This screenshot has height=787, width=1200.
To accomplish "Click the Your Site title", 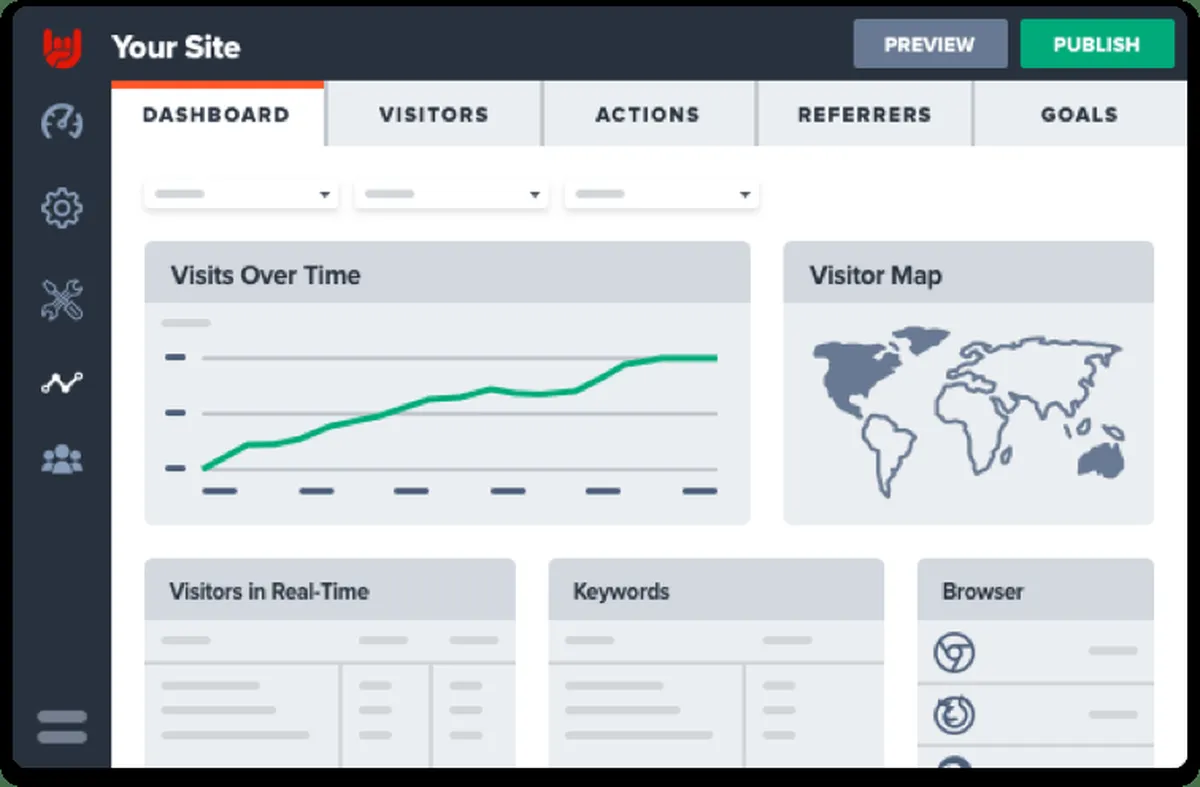I will point(176,47).
